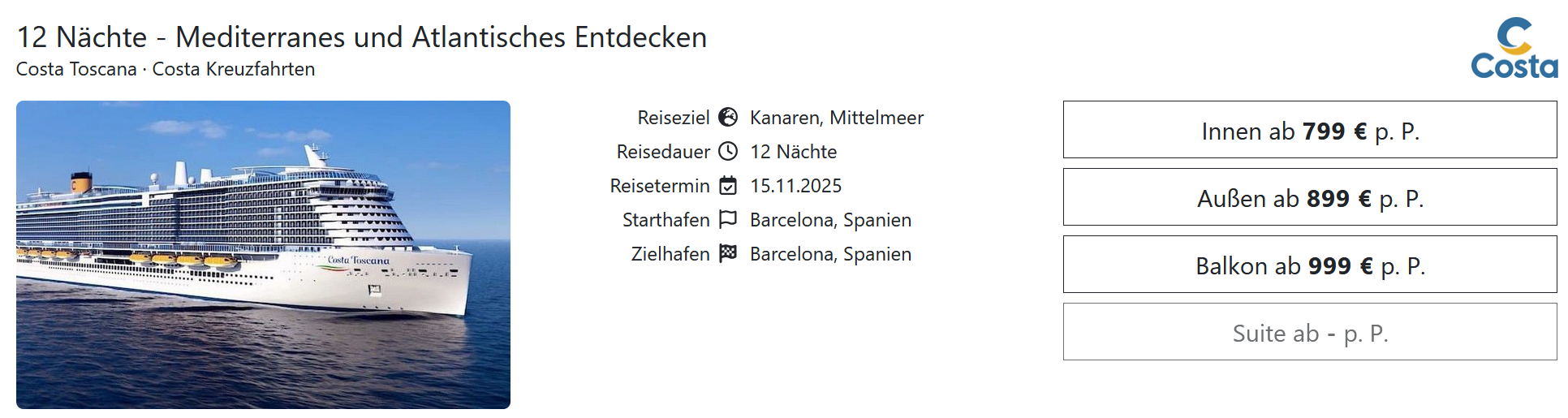This screenshot has height=418, width=1568.
Task: Pick the Balkon ab 999 € cabin option
Action: (x=1309, y=265)
